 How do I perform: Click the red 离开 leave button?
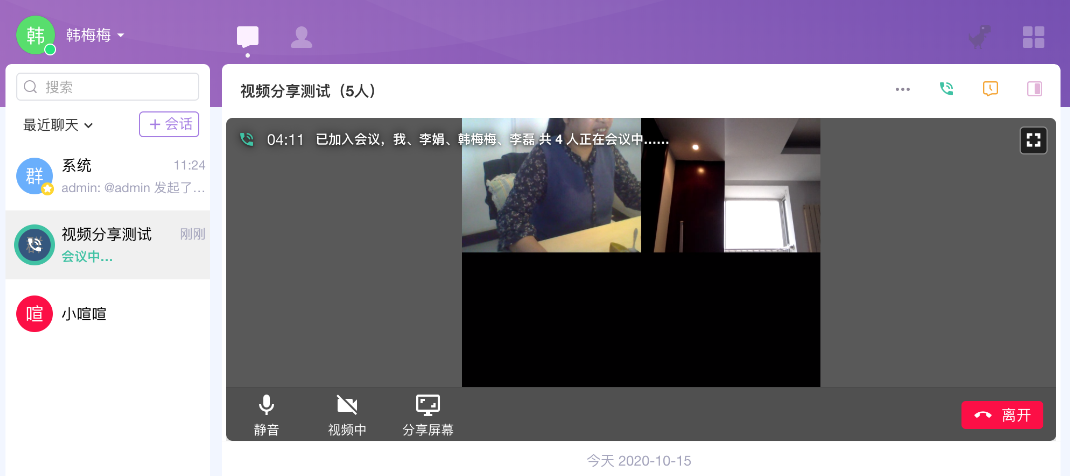pyautogui.click(x=1002, y=415)
